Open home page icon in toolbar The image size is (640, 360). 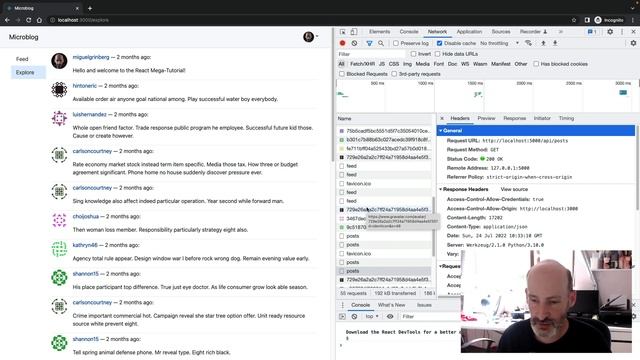pos(39,20)
